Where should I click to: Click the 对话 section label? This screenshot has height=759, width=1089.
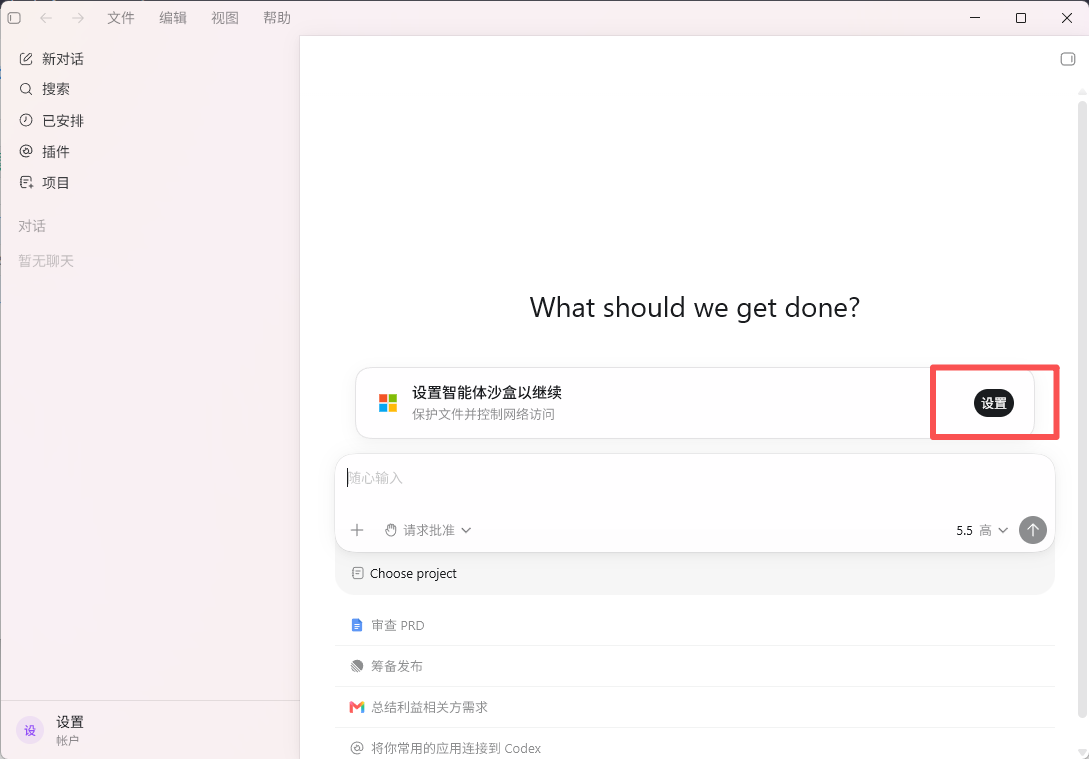[x=32, y=226]
